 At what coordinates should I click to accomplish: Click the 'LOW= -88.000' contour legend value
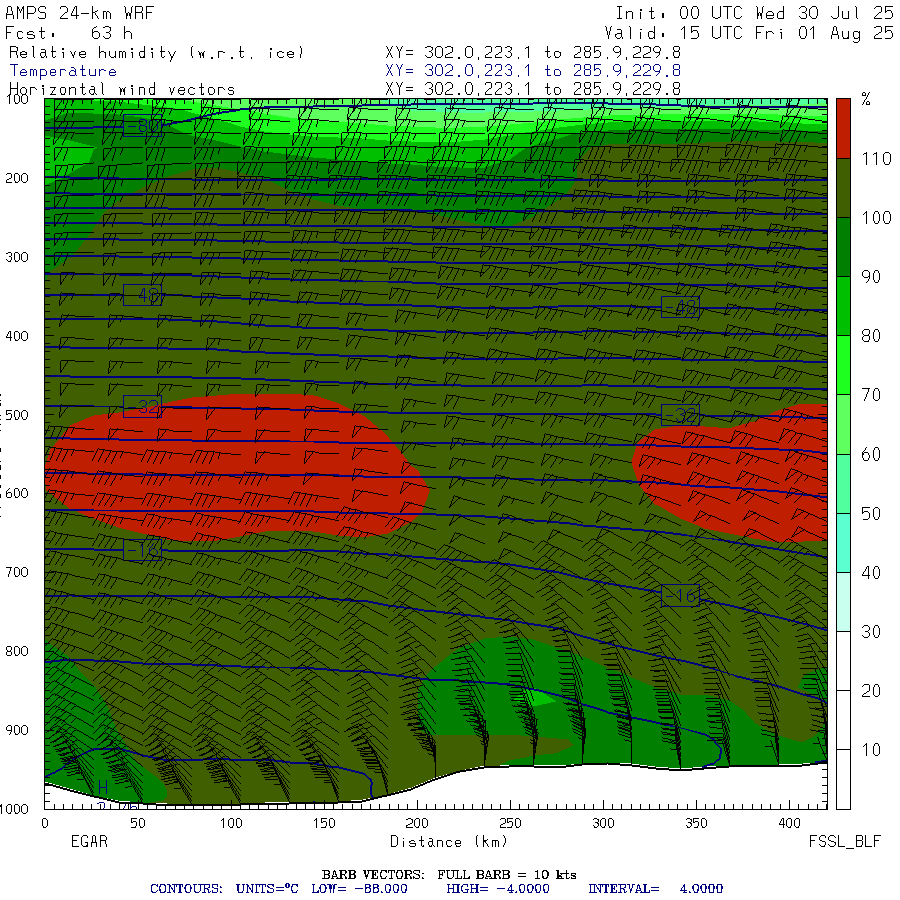click(x=359, y=889)
